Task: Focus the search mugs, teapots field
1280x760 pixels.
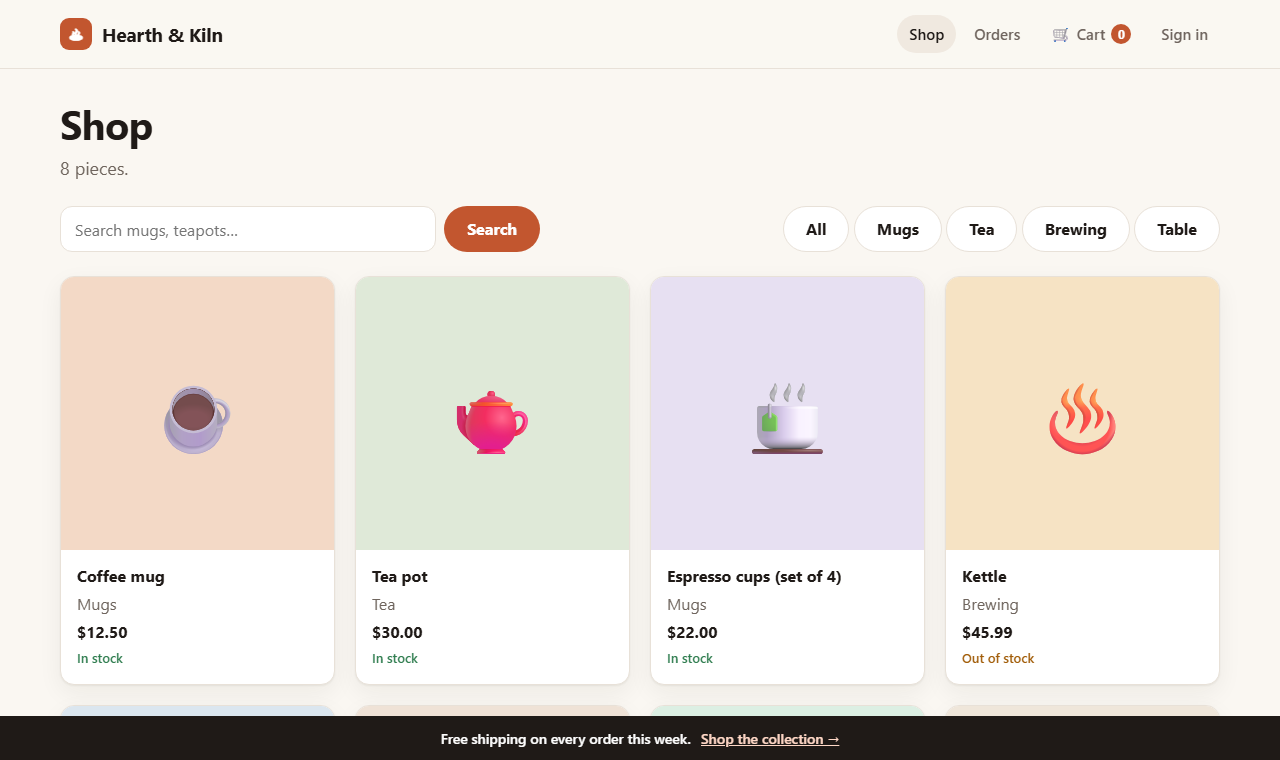Action: coord(248,229)
